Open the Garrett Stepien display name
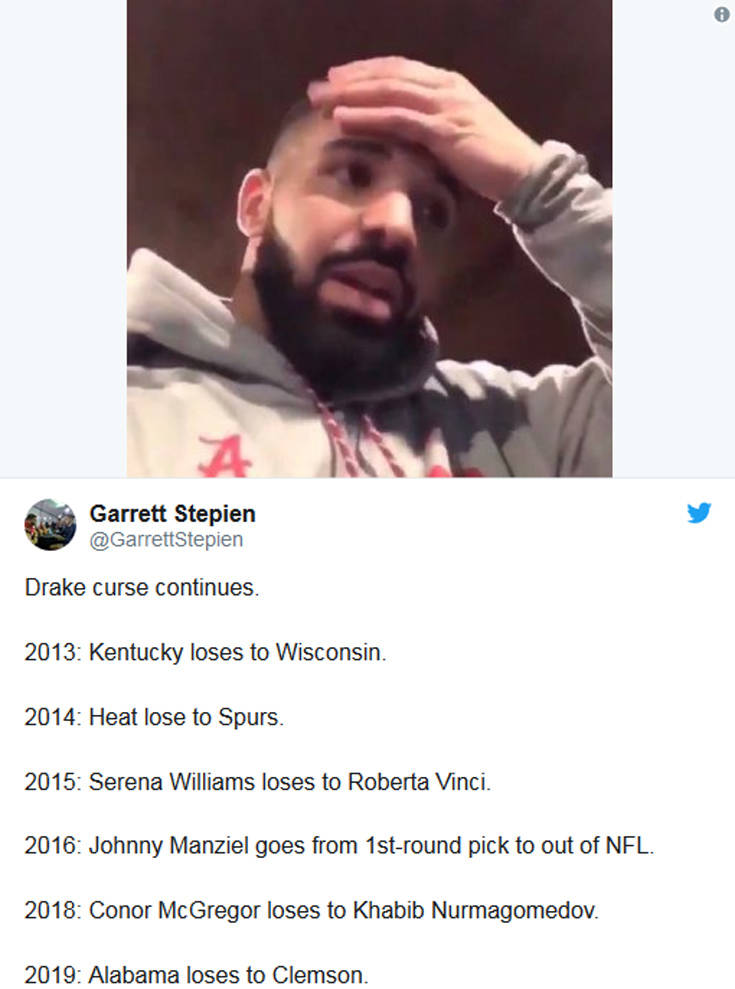 172,514
